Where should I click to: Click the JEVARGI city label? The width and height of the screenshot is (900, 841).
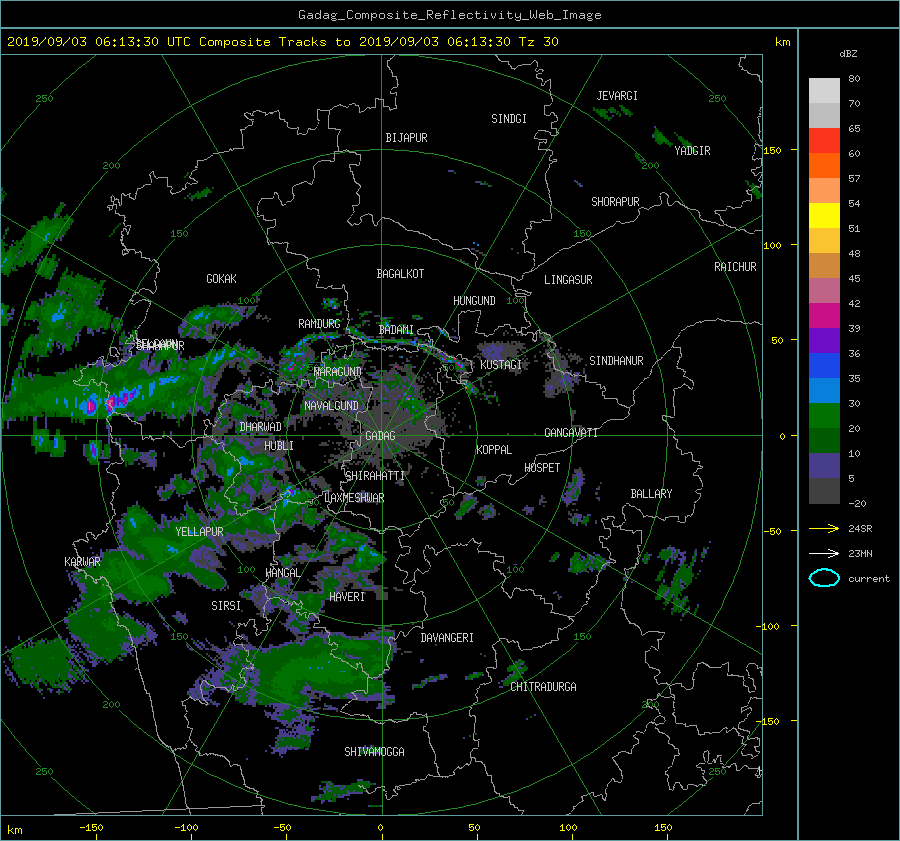(617, 96)
